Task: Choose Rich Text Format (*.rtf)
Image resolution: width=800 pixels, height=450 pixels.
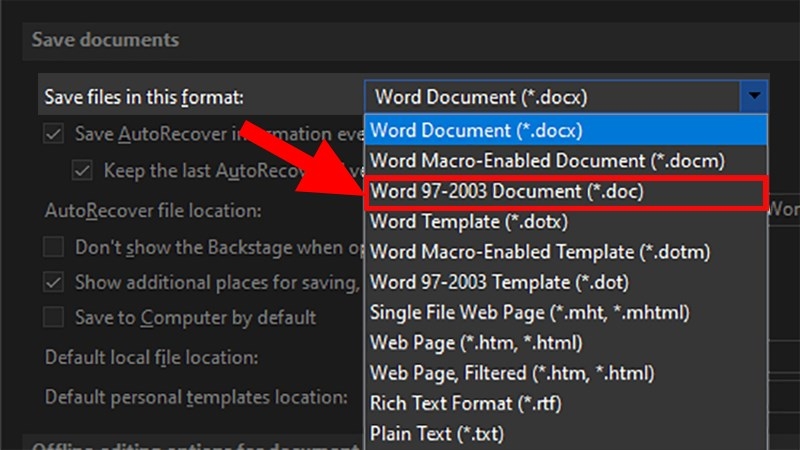Action: pos(566,403)
